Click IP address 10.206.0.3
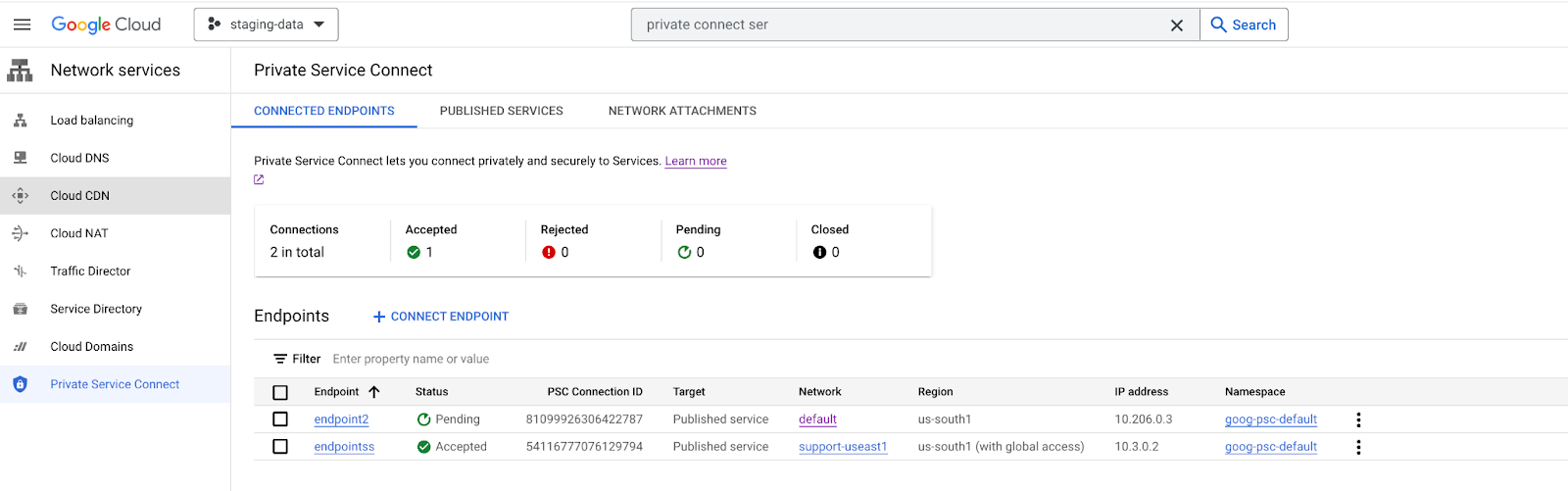 1143,419
